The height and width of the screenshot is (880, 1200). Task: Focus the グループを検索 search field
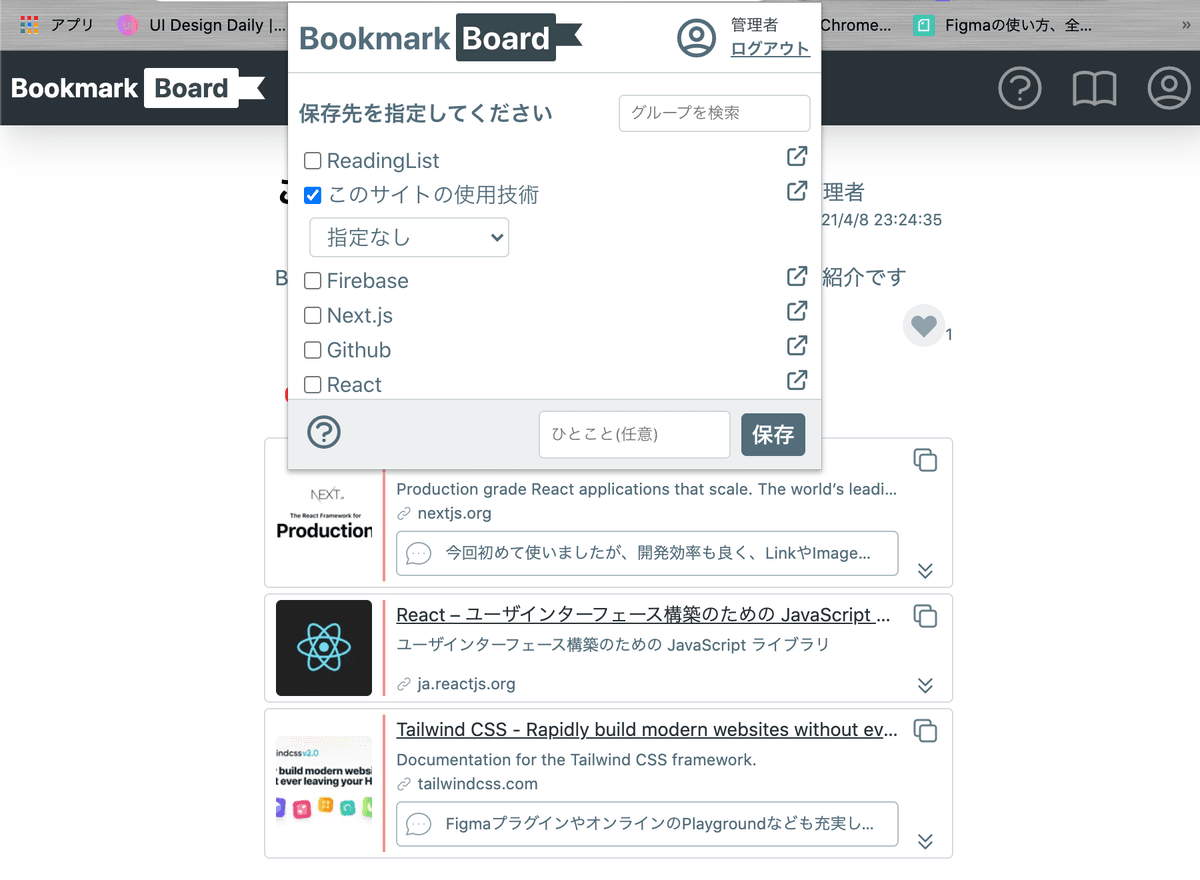714,113
